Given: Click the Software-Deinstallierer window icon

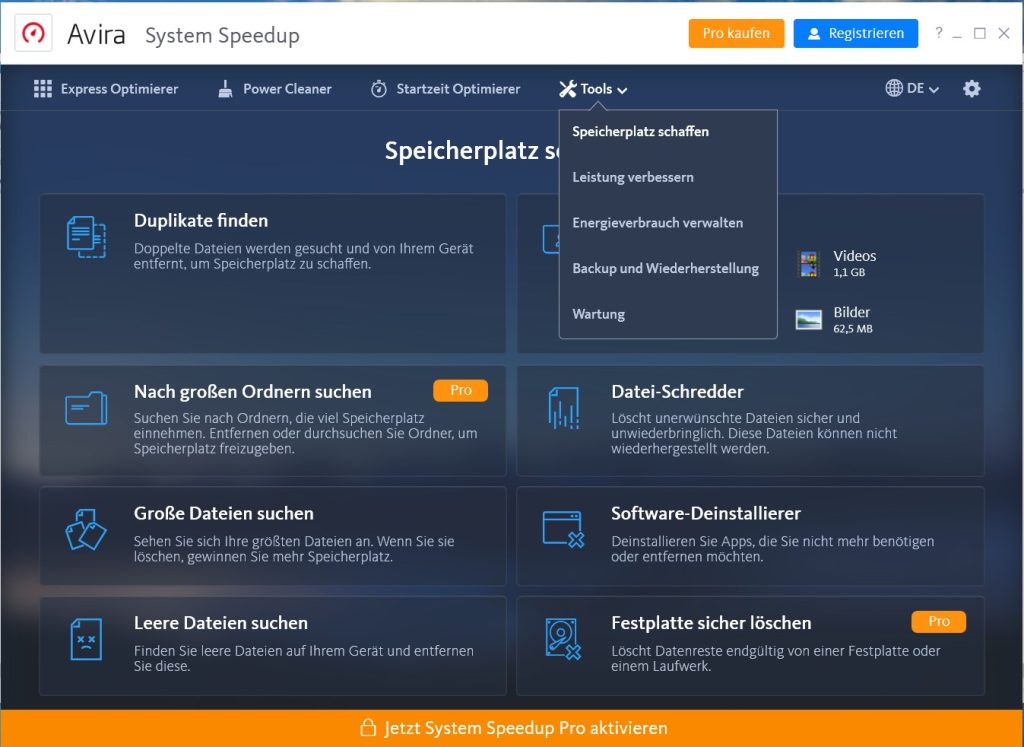Looking at the screenshot, I should (x=563, y=530).
